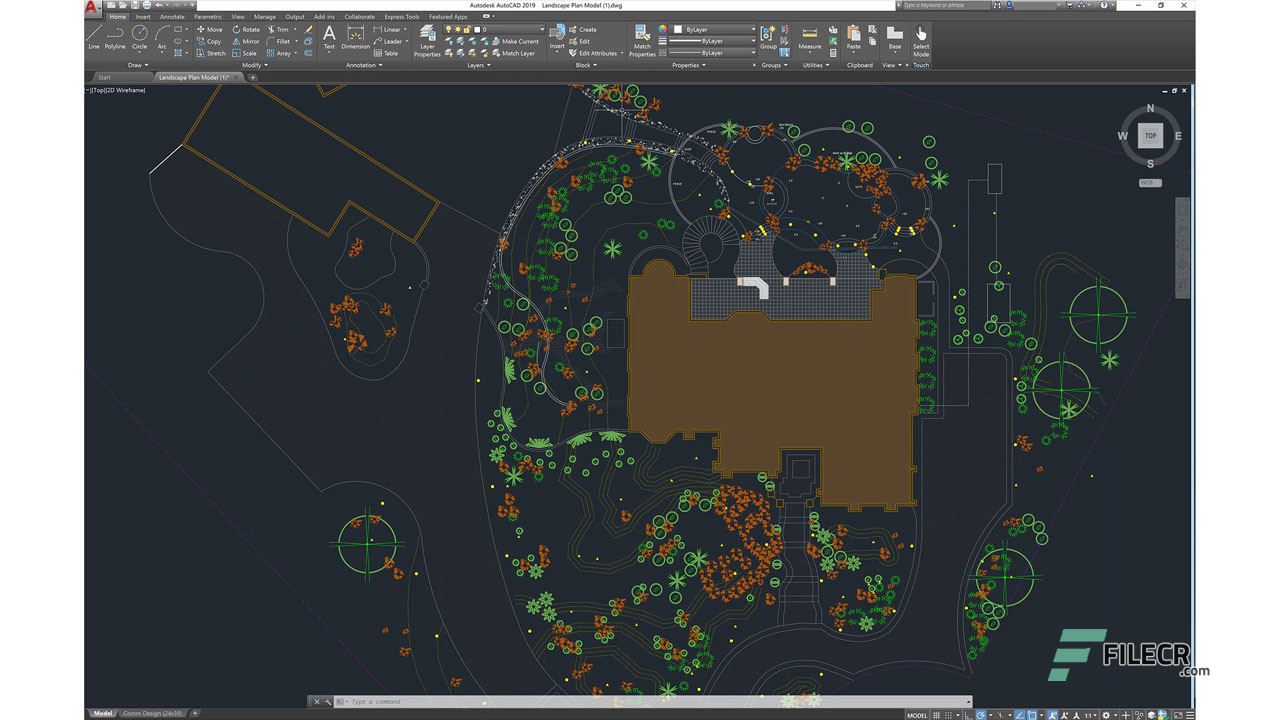Screen dimensions: 1280x720
Task: Expand the Modify panel
Action: point(255,65)
